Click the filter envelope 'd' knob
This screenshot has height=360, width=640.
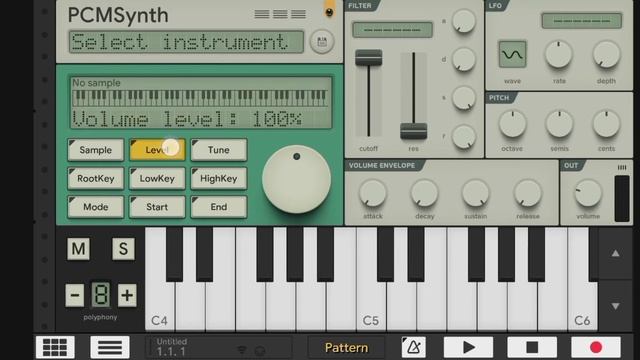(464, 59)
